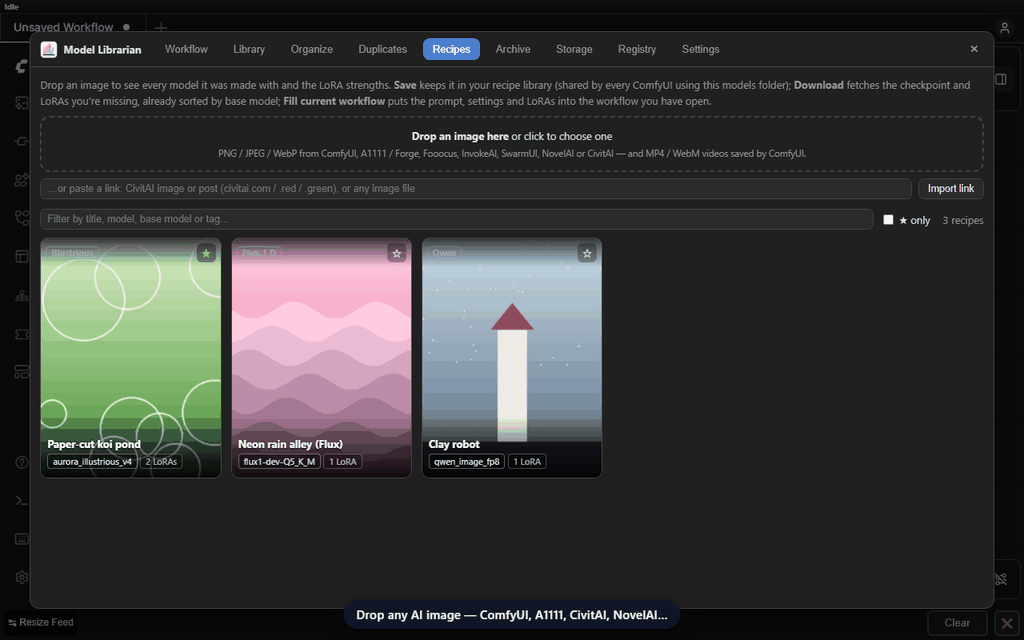Star the Neon rain alley (Flux) recipe
Viewport: 1024px width, 640px height.
(396, 253)
